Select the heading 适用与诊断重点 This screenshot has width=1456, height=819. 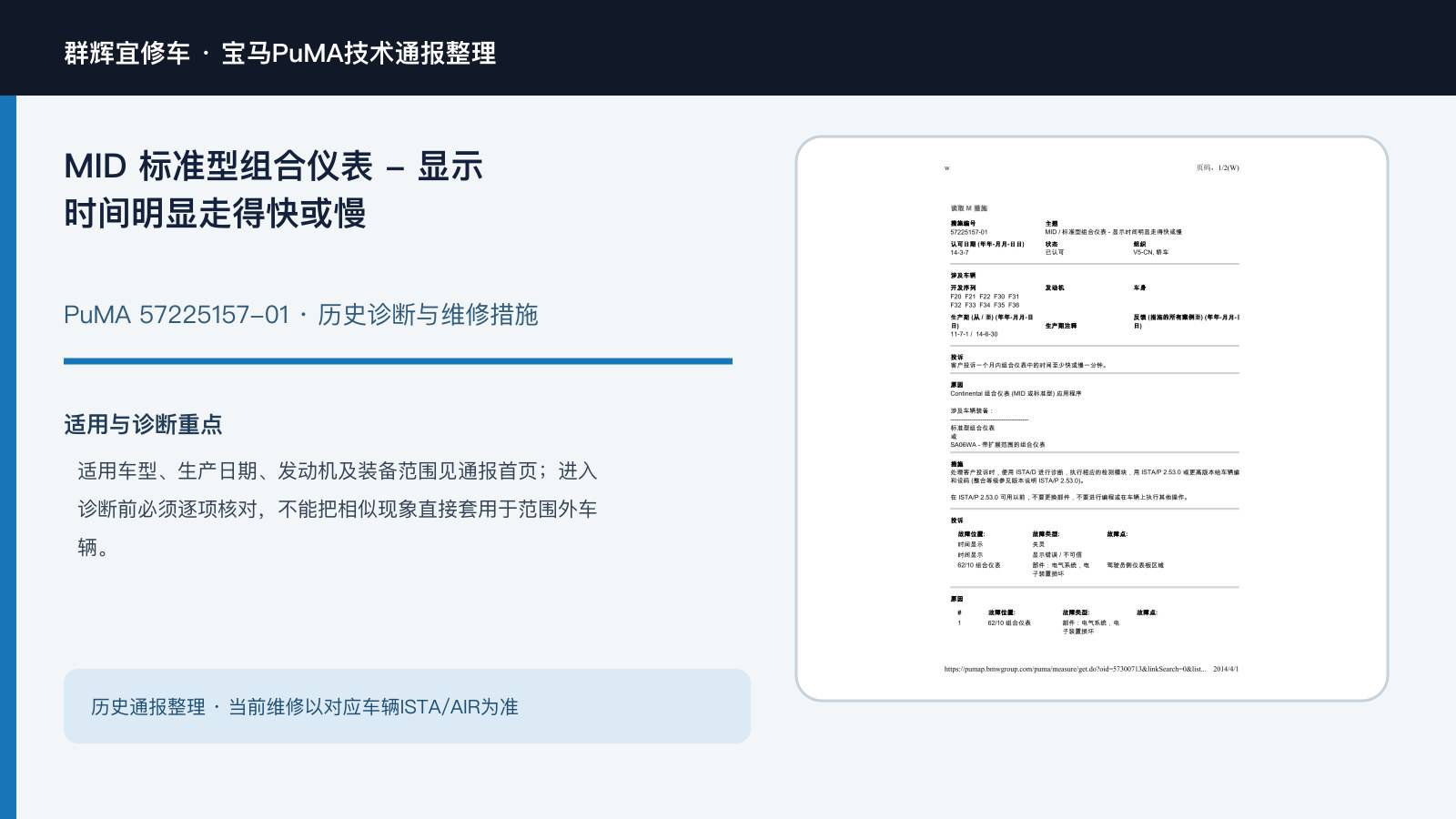coord(143,424)
